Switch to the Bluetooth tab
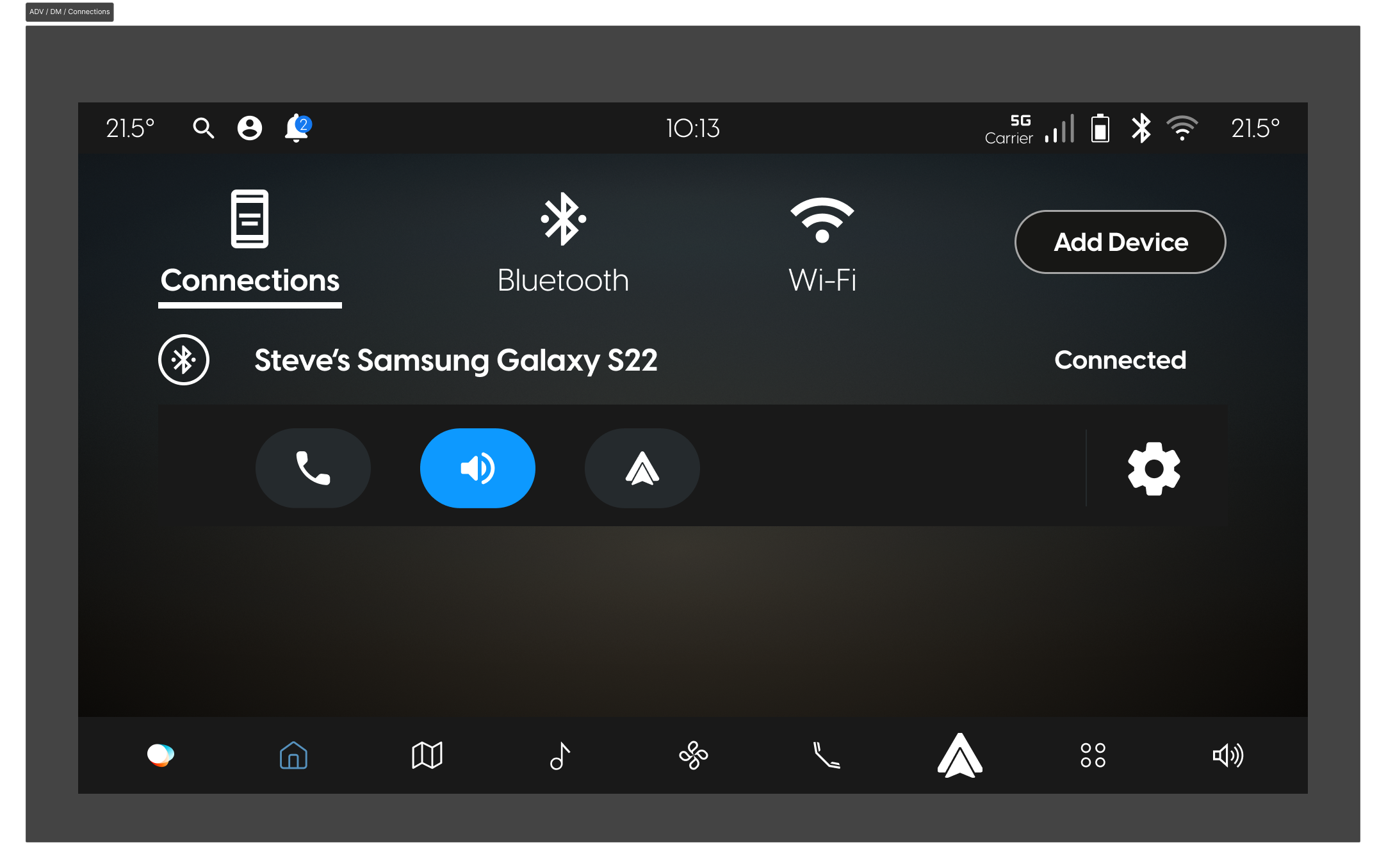 point(563,243)
